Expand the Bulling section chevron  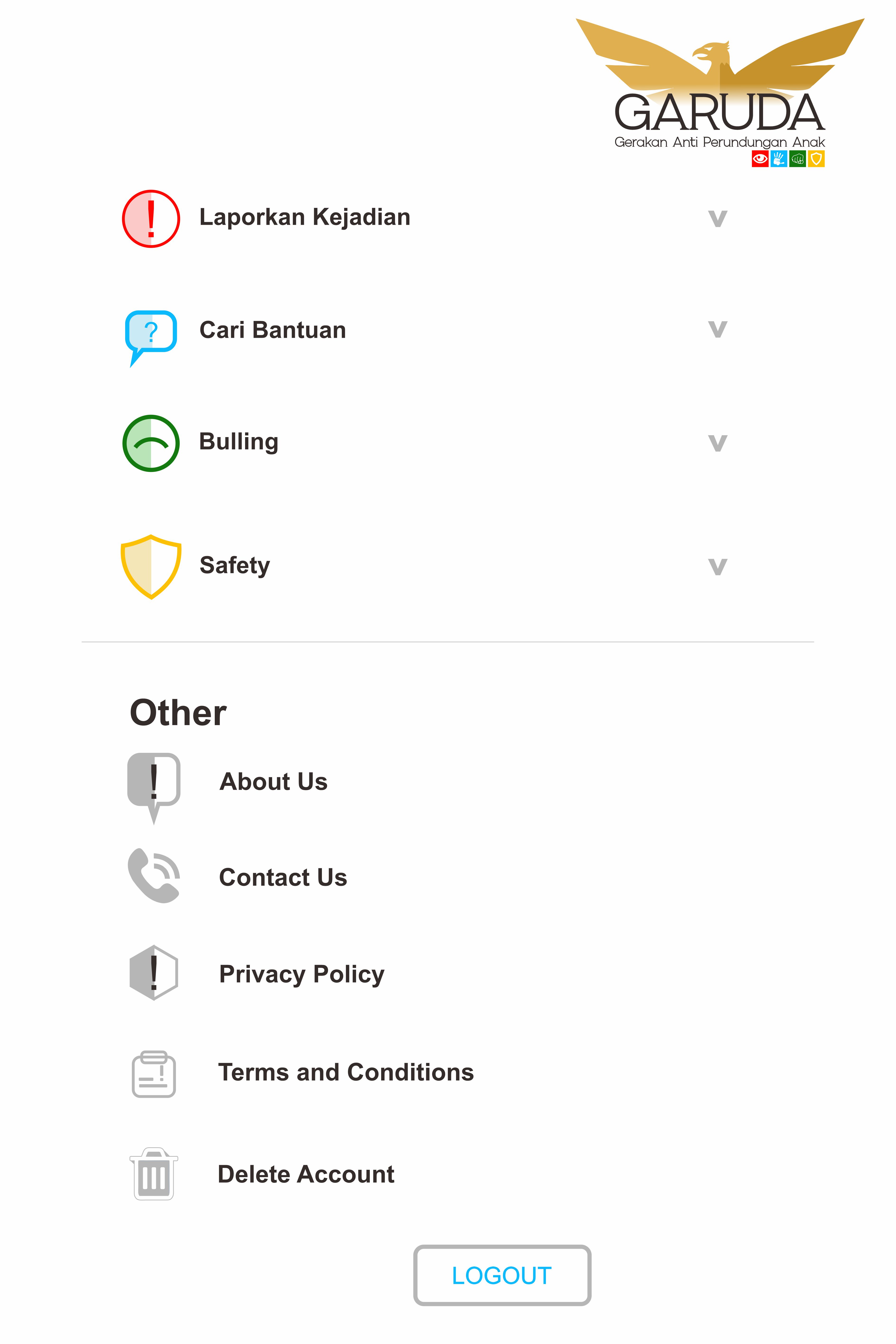pyautogui.click(x=718, y=443)
